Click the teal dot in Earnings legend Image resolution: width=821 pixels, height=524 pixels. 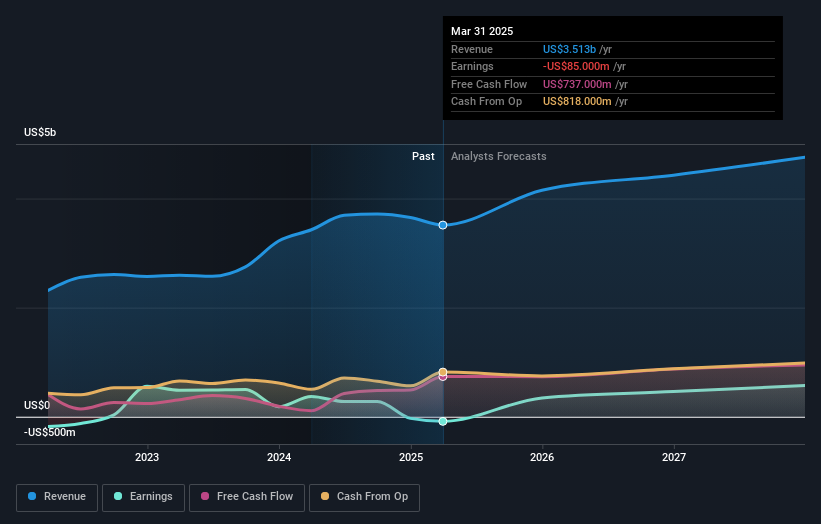tap(118, 496)
